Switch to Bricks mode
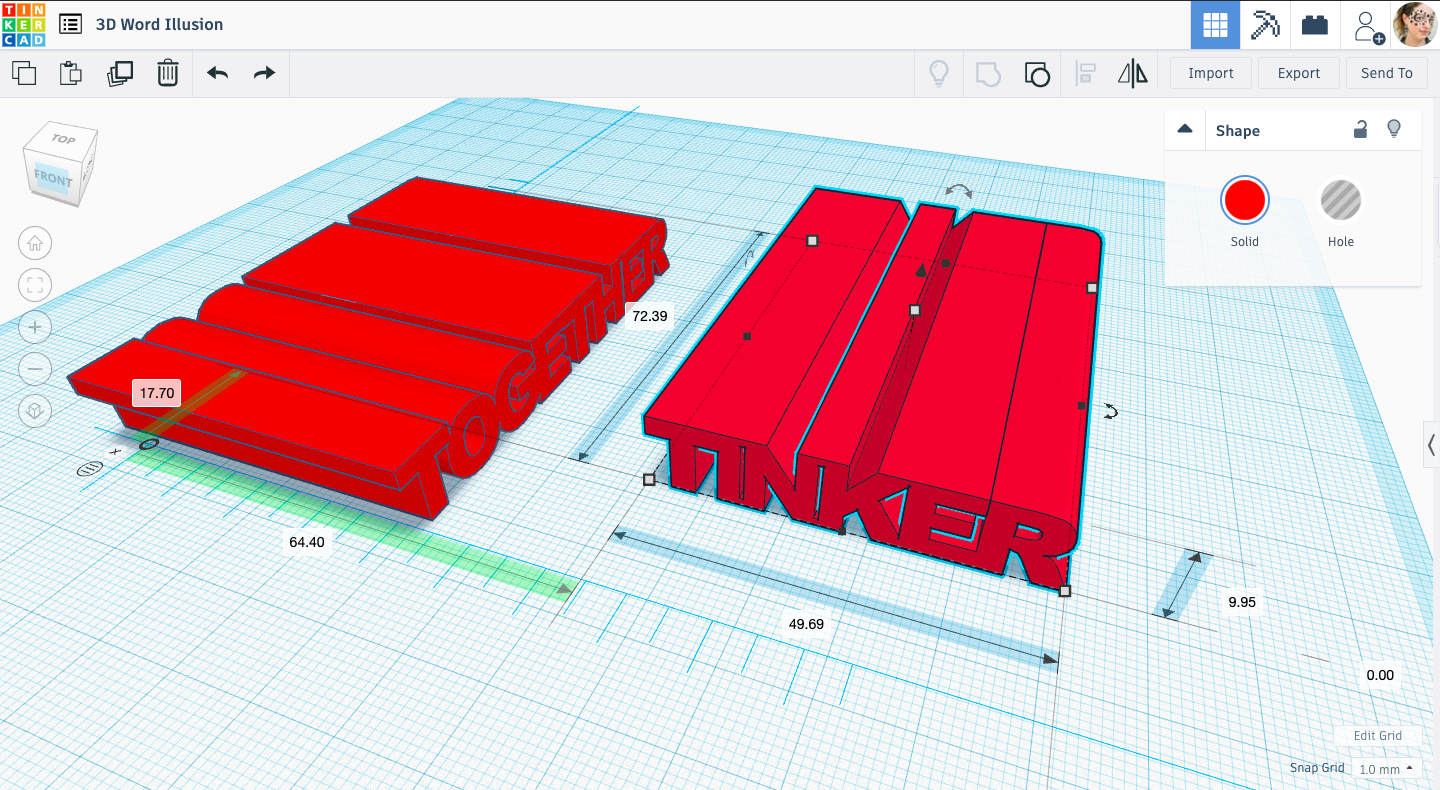Image resolution: width=1440 pixels, height=790 pixels. (x=1315, y=25)
